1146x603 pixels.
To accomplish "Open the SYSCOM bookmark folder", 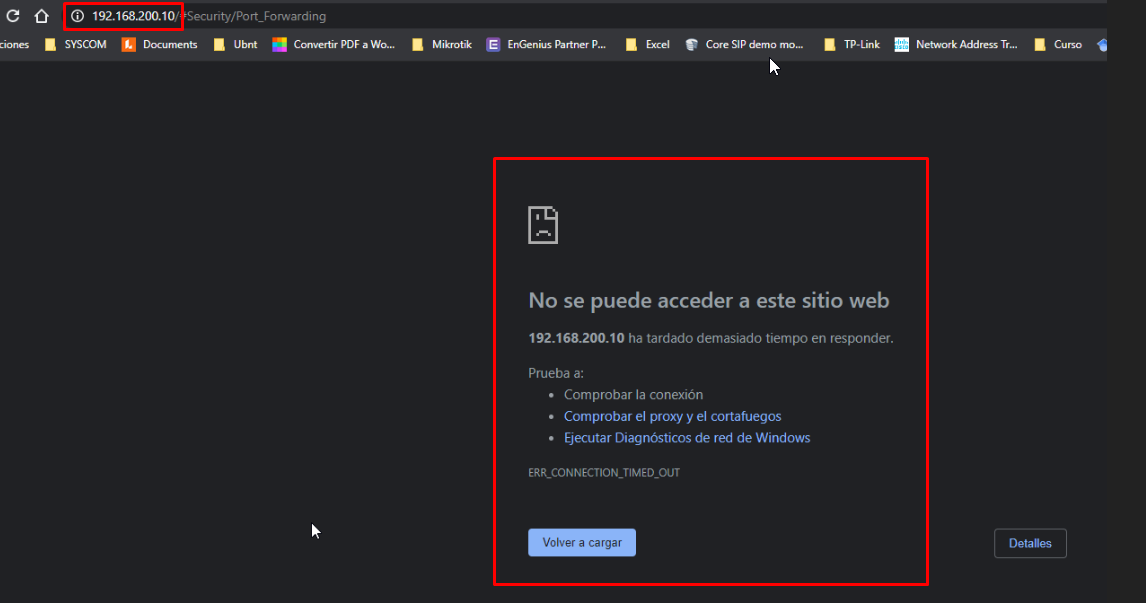I will (76, 45).
